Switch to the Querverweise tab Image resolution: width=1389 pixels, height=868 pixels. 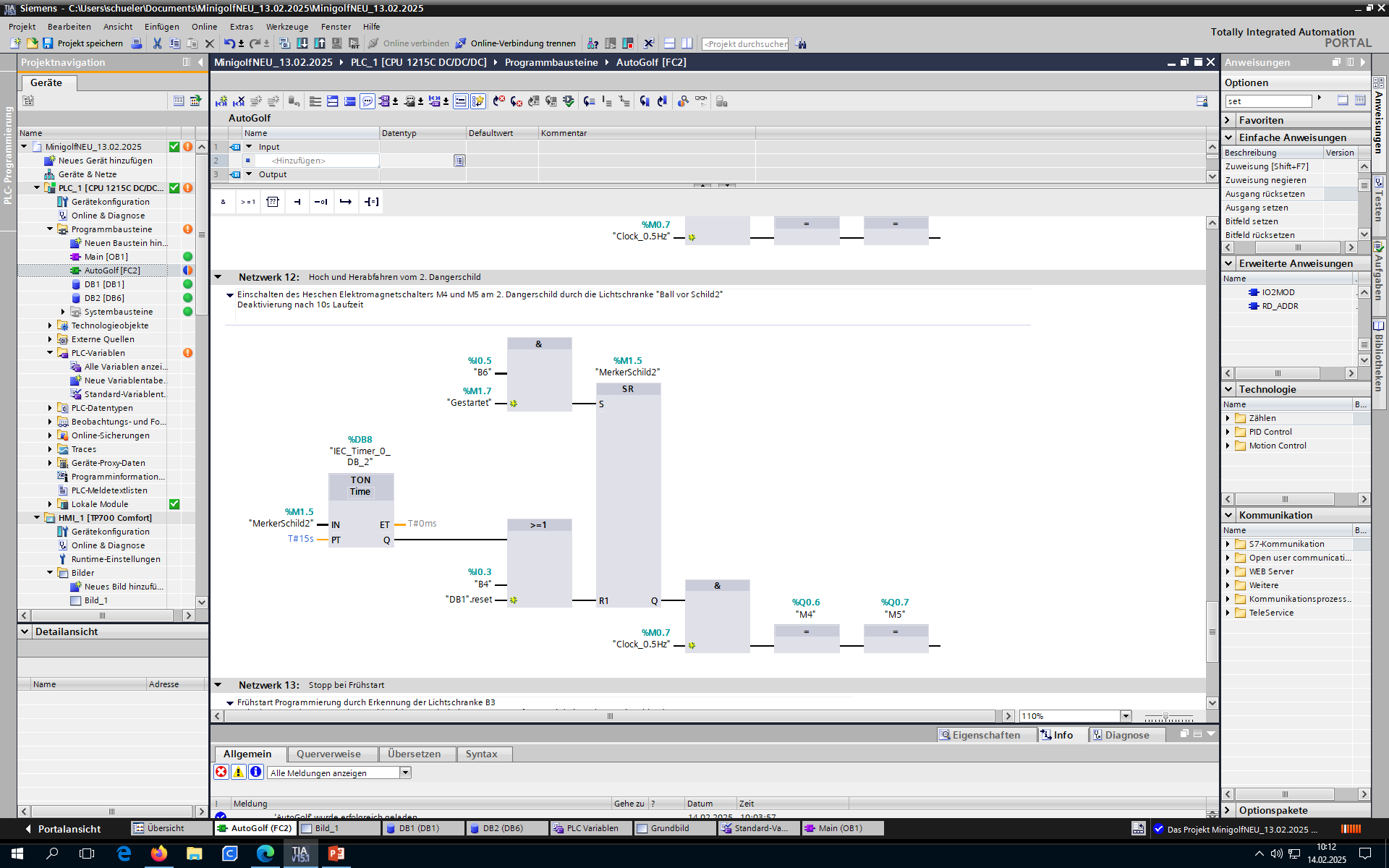coord(328,754)
